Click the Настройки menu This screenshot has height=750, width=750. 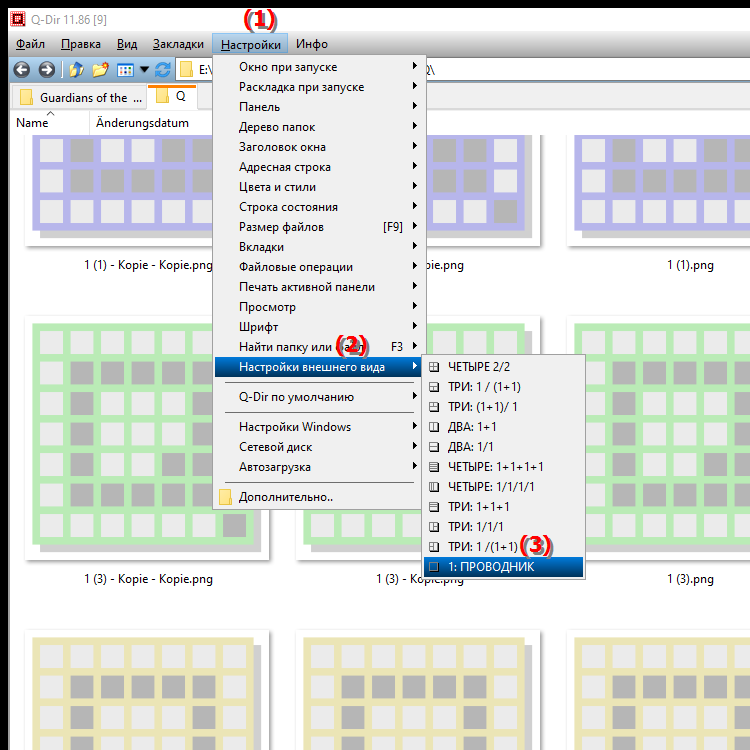click(x=250, y=44)
